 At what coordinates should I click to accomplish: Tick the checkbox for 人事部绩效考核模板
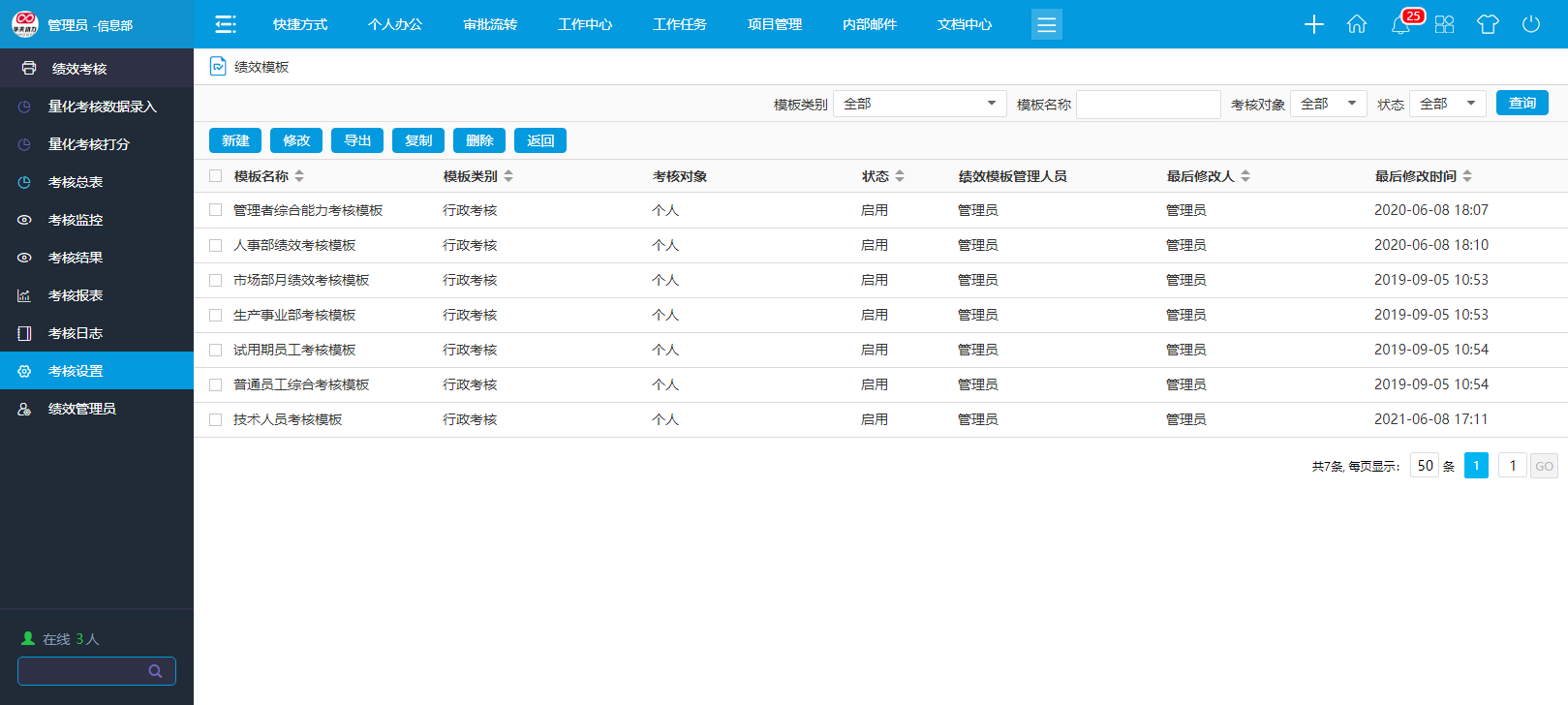216,246
